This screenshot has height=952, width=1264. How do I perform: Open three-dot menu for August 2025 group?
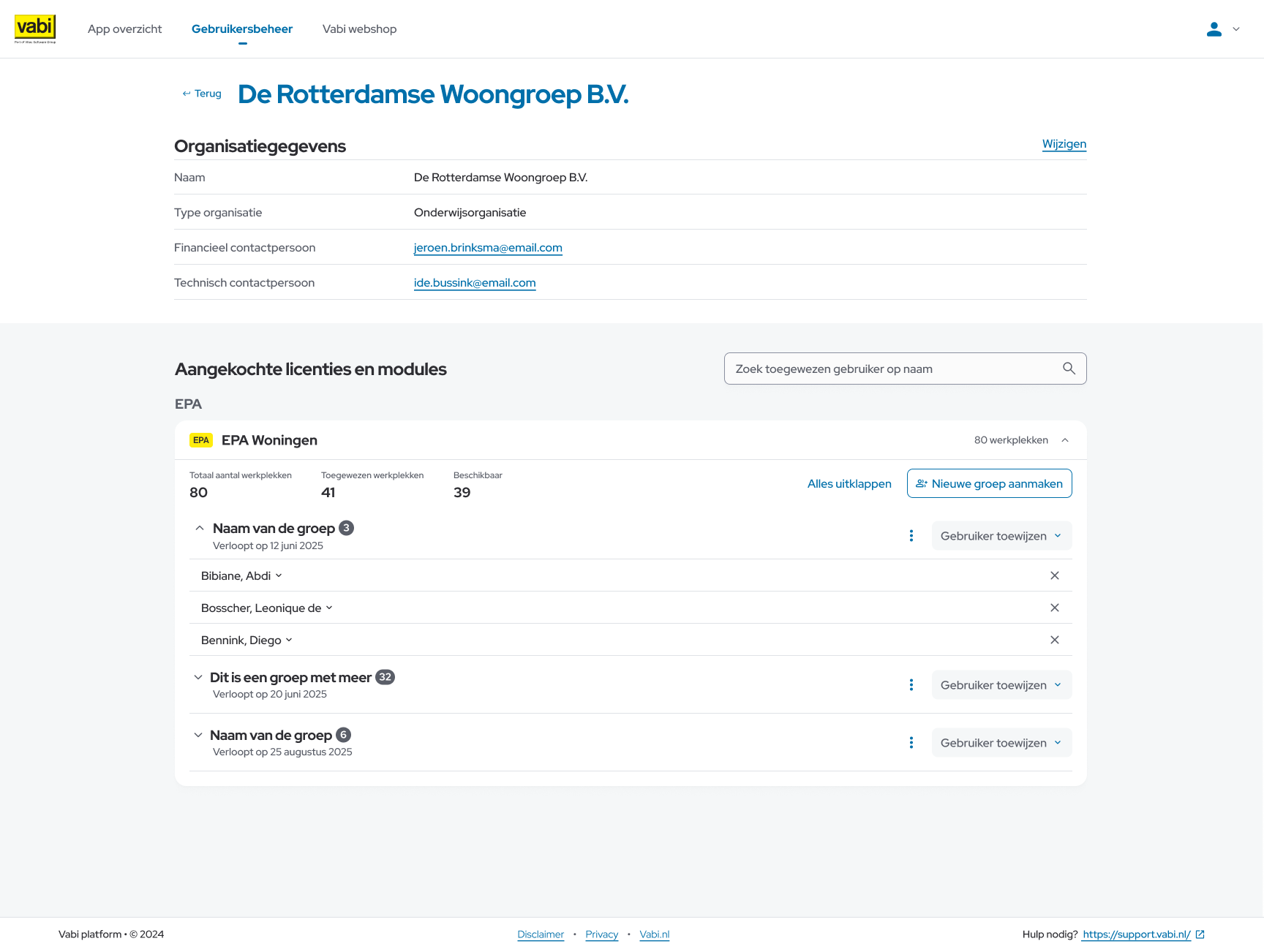click(911, 743)
